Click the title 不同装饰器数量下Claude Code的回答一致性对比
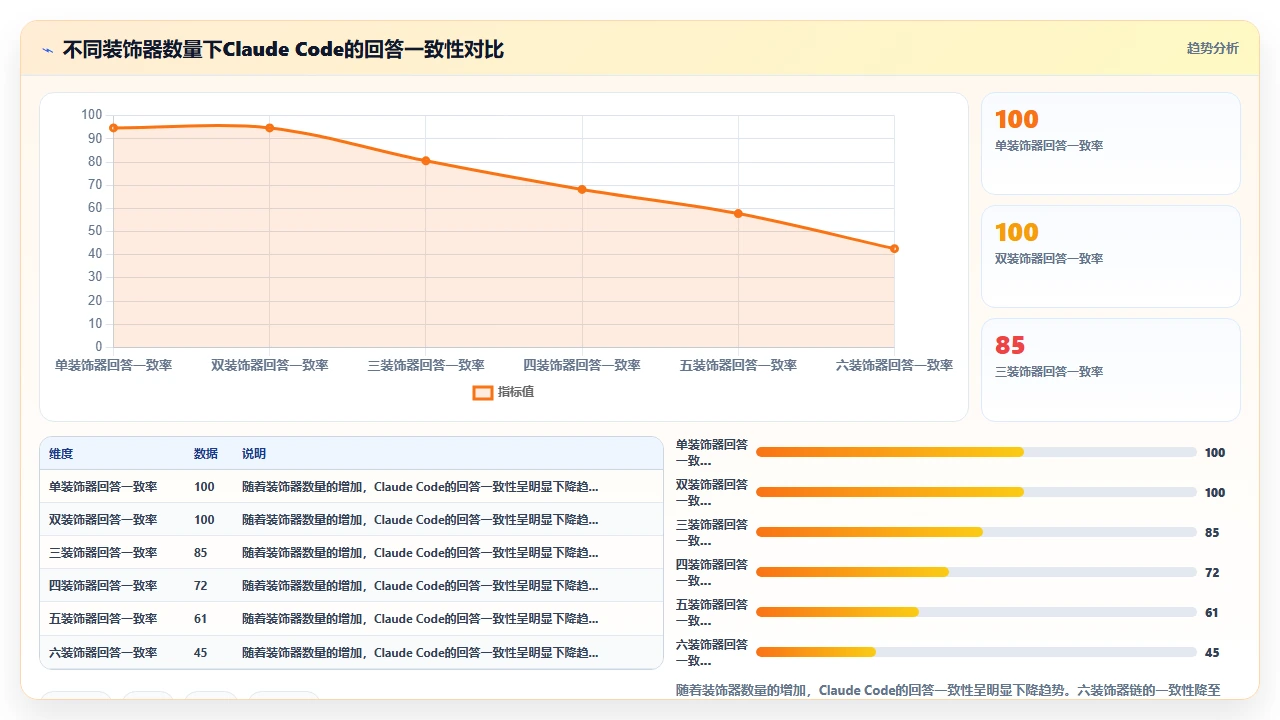This screenshot has height=720, width=1280. click(283, 49)
